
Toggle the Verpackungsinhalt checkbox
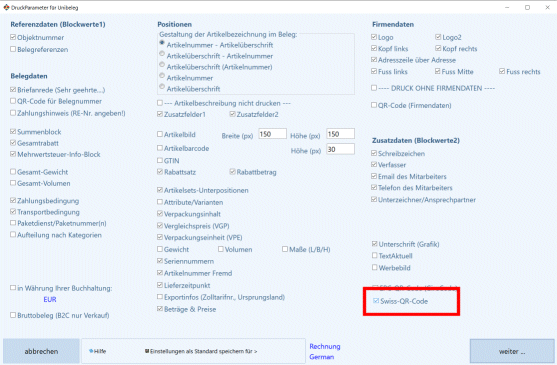coord(160,214)
